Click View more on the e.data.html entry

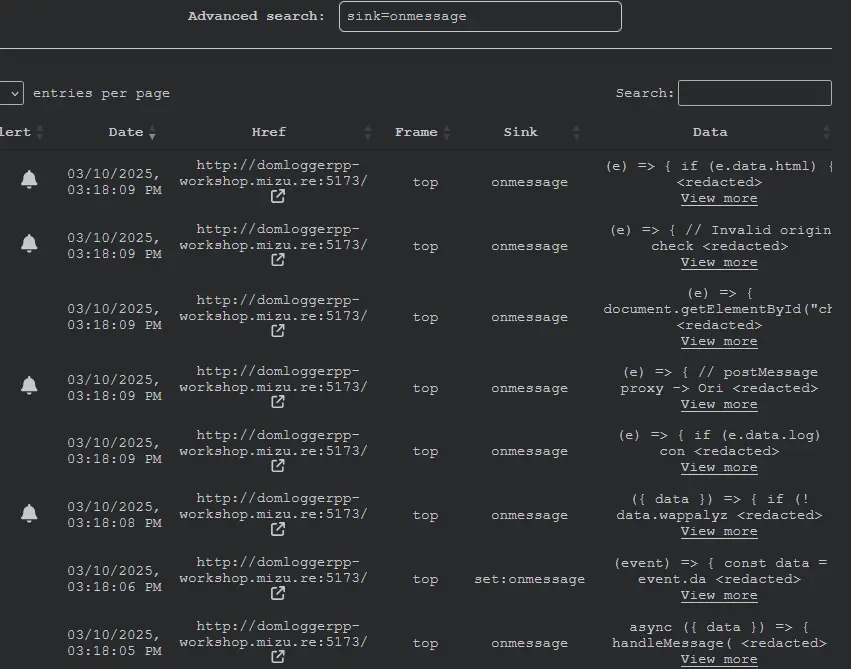(719, 198)
